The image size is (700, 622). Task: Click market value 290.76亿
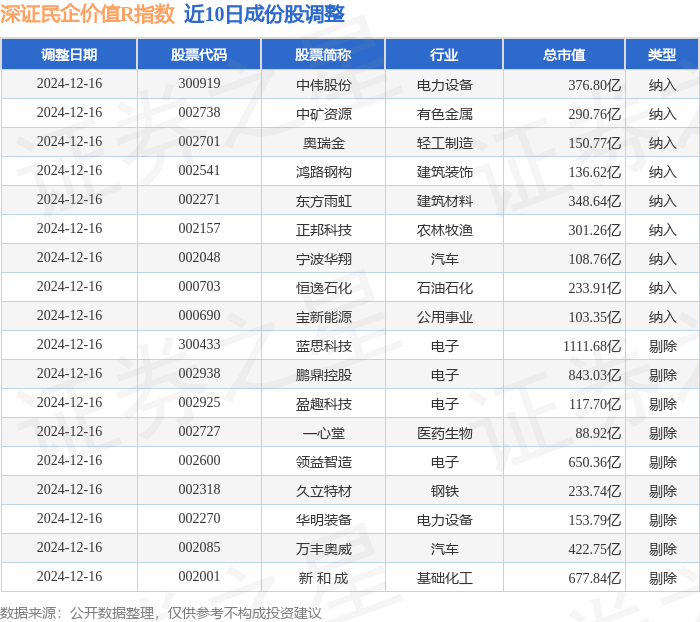[x=594, y=114]
